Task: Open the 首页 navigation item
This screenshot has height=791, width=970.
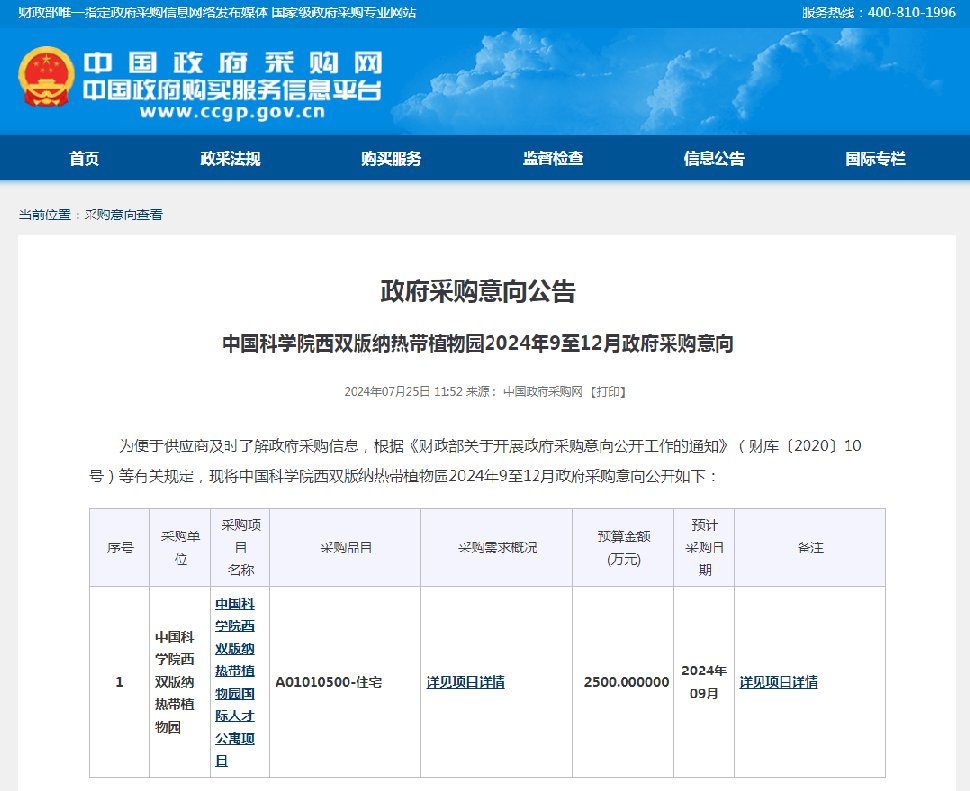Action: (x=84, y=159)
